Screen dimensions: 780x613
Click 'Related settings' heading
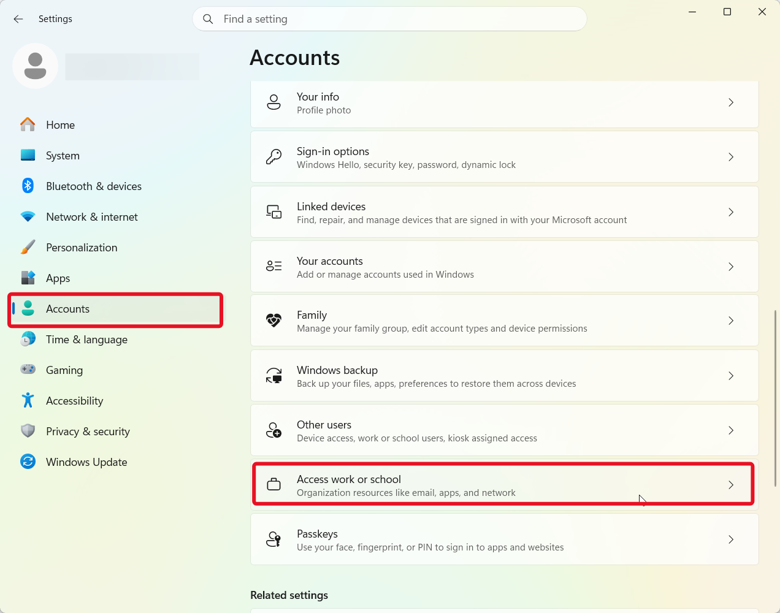point(289,595)
